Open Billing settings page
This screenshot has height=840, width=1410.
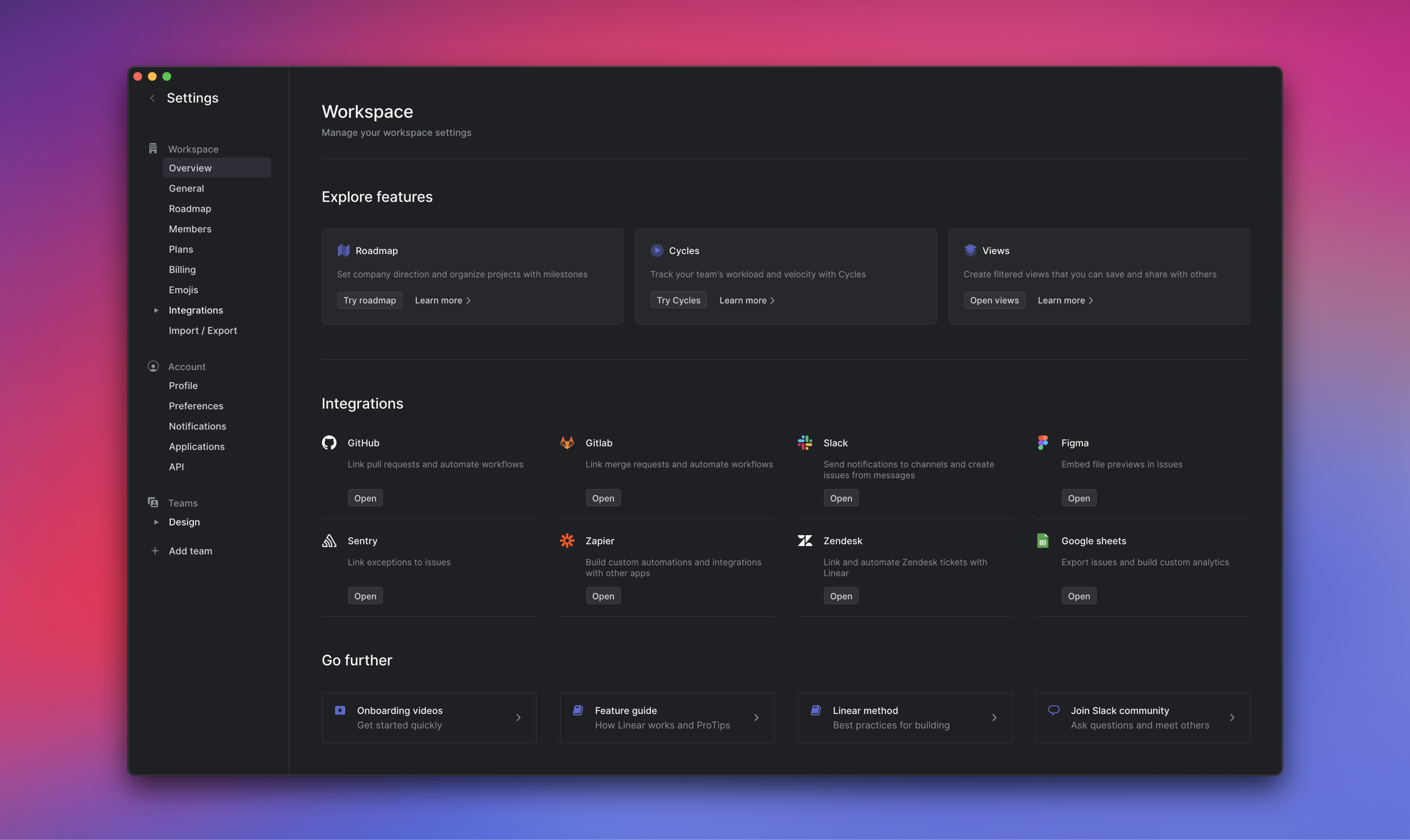[182, 269]
